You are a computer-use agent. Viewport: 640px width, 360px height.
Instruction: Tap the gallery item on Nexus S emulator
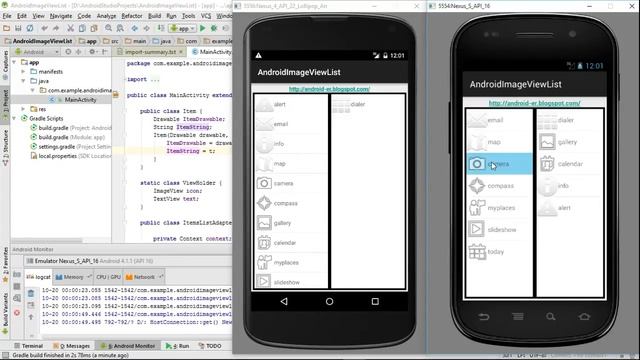point(569,142)
